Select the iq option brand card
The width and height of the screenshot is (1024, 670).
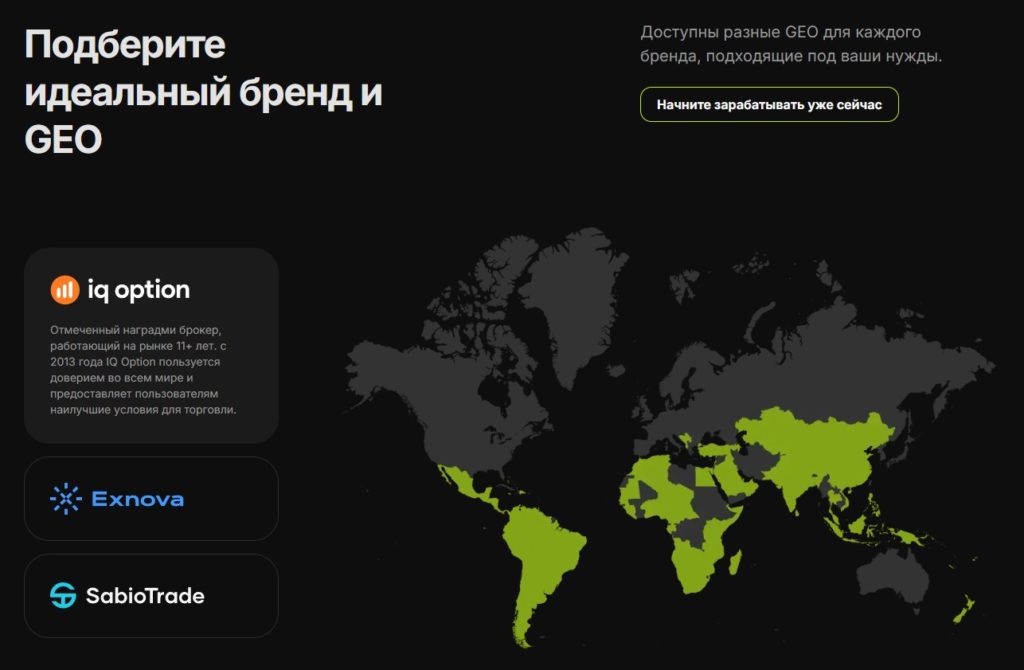[152, 345]
